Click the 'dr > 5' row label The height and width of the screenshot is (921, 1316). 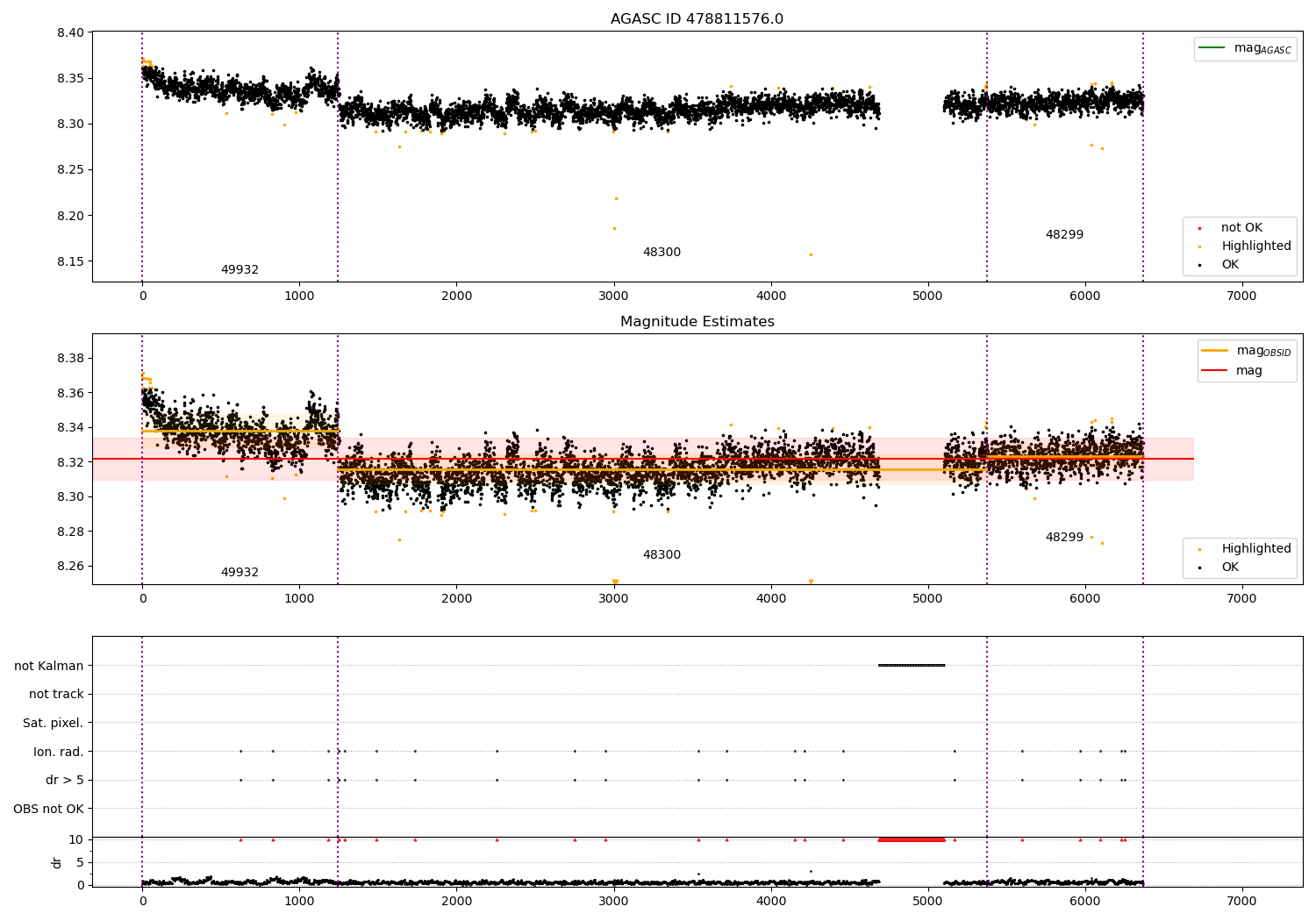[64, 780]
